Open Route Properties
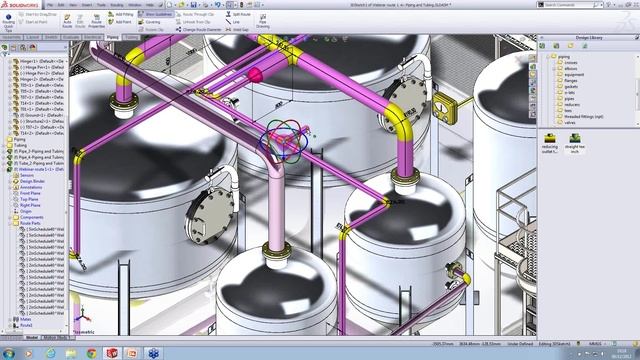Viewport: 640px width, 360px height. pos(96,22)
